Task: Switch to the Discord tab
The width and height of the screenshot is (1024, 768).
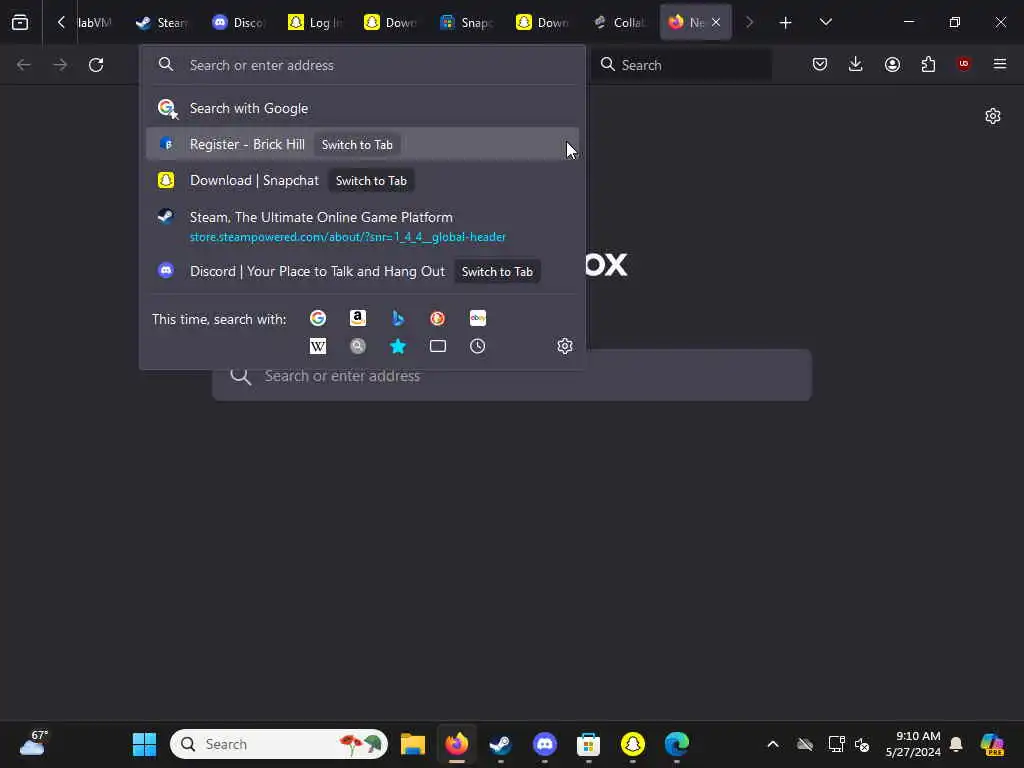Action: (238, 23)
